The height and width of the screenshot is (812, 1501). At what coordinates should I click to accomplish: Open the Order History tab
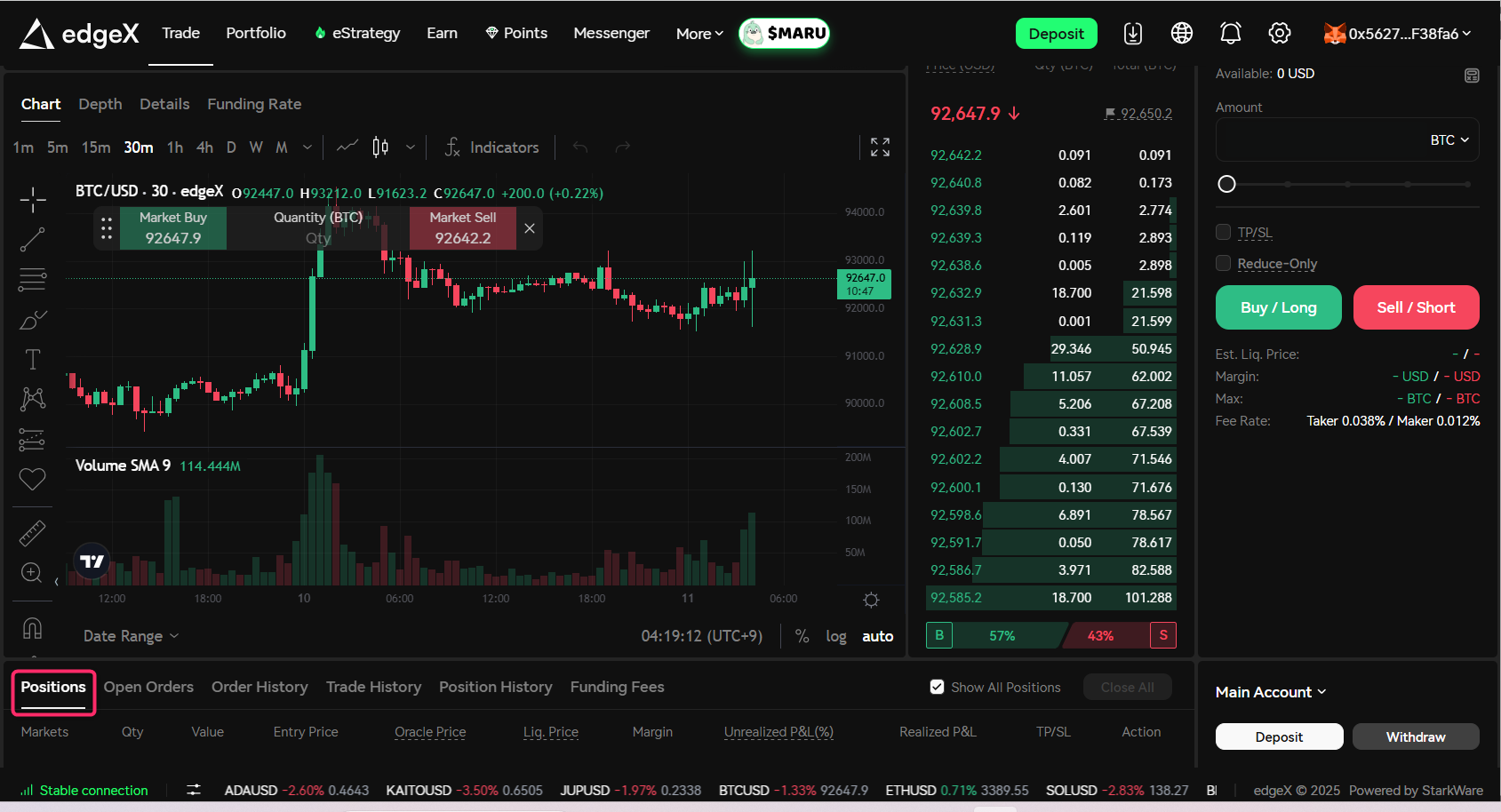259,687
